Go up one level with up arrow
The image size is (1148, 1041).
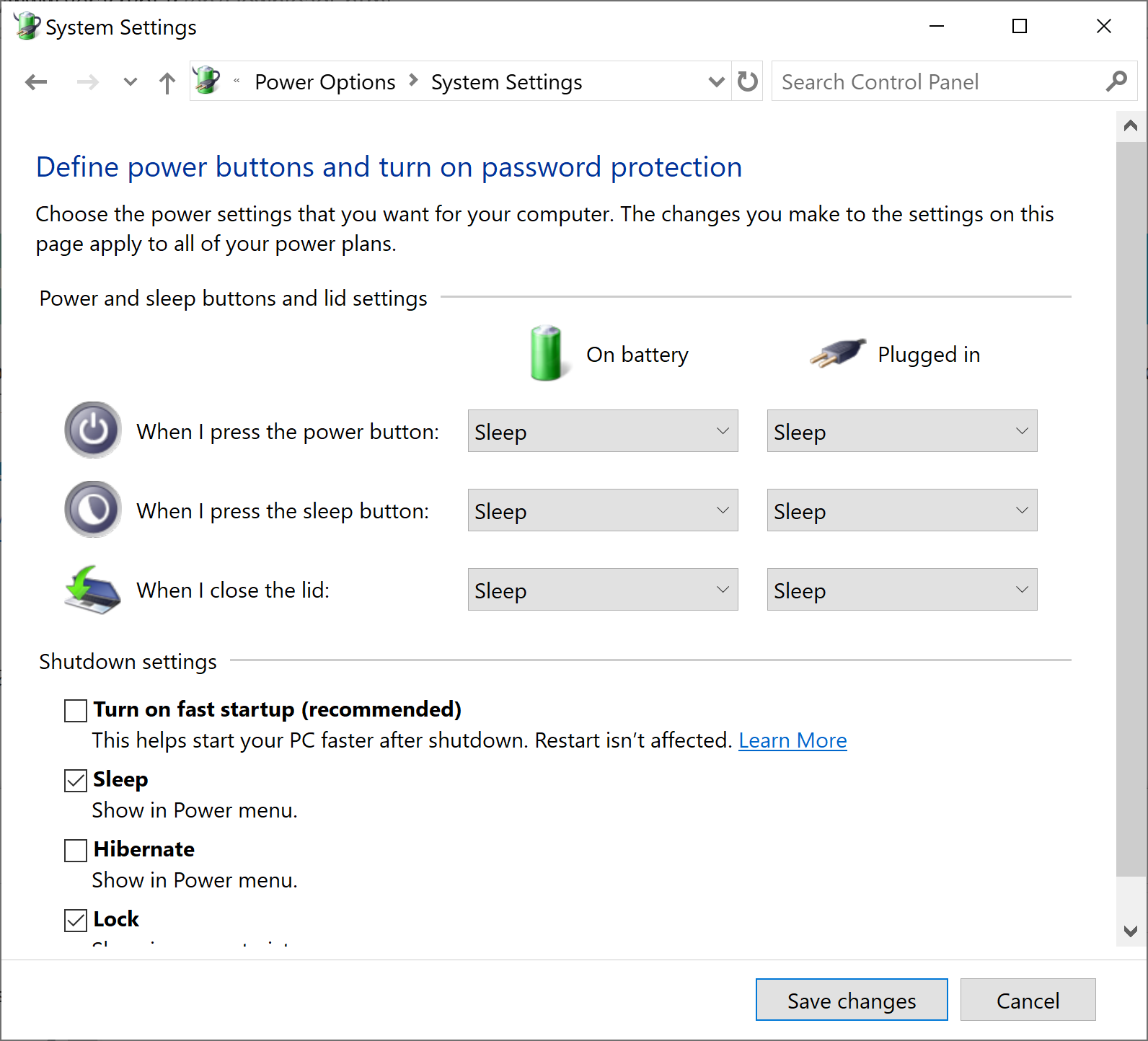click(x=167, y=83)
